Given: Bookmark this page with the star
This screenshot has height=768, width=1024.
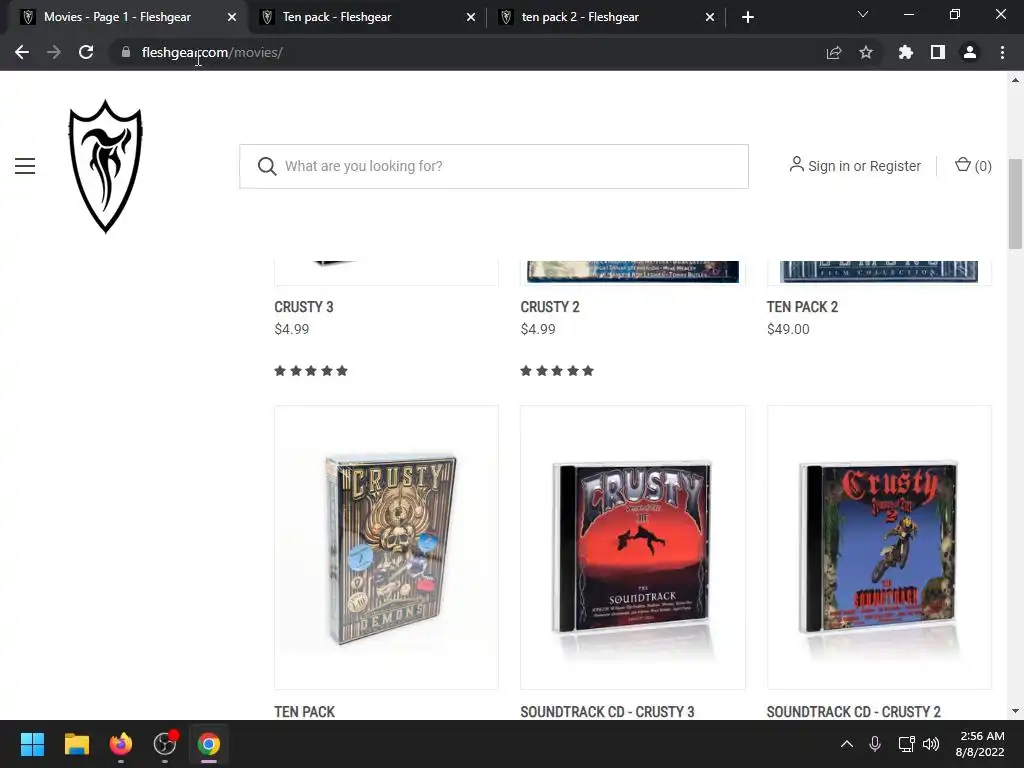Looking at the screenshot, I should (866, 52).
